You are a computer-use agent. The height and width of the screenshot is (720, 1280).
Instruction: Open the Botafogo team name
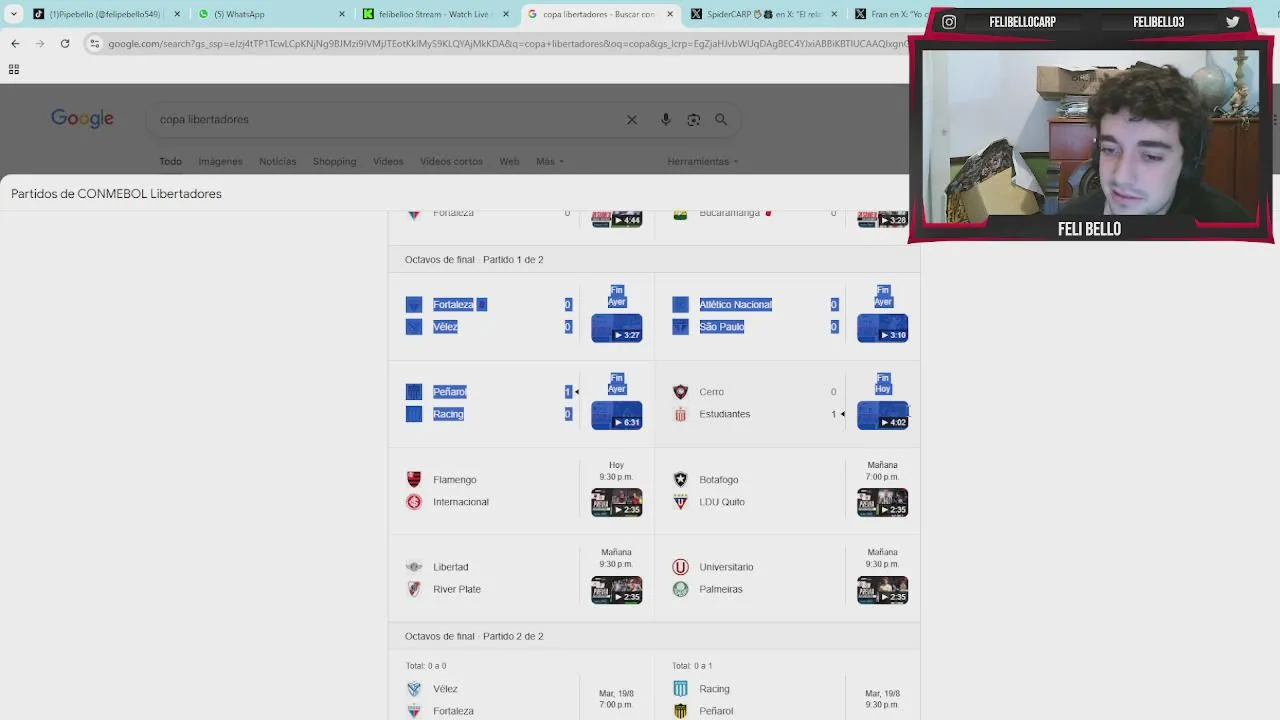[719, 479]
